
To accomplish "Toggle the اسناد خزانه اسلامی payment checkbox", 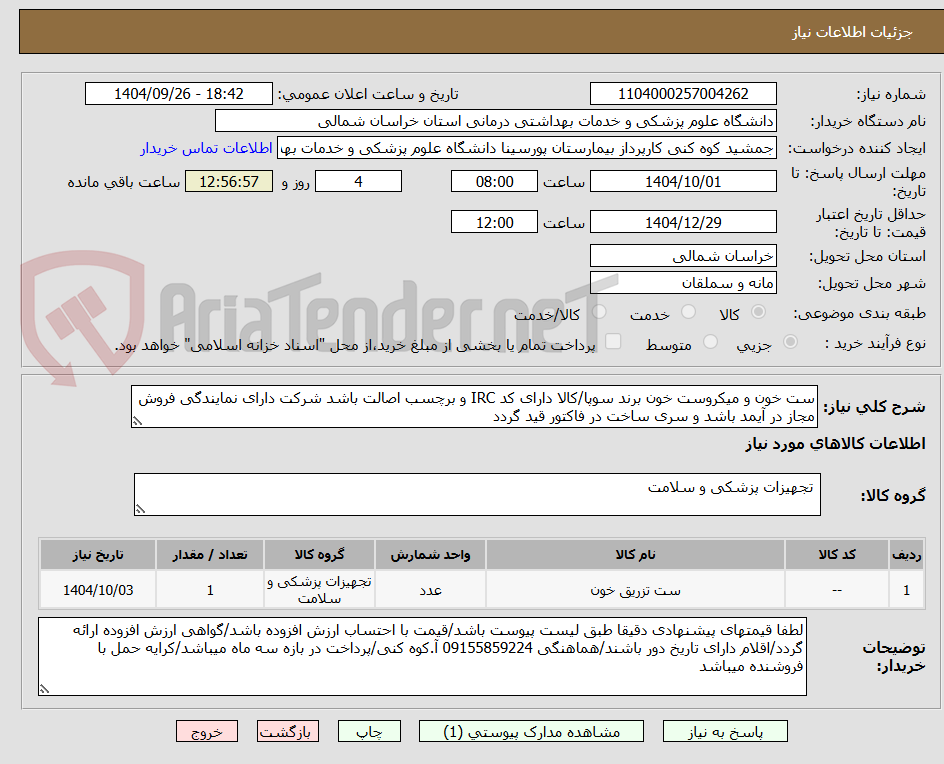I will point(613,341).
